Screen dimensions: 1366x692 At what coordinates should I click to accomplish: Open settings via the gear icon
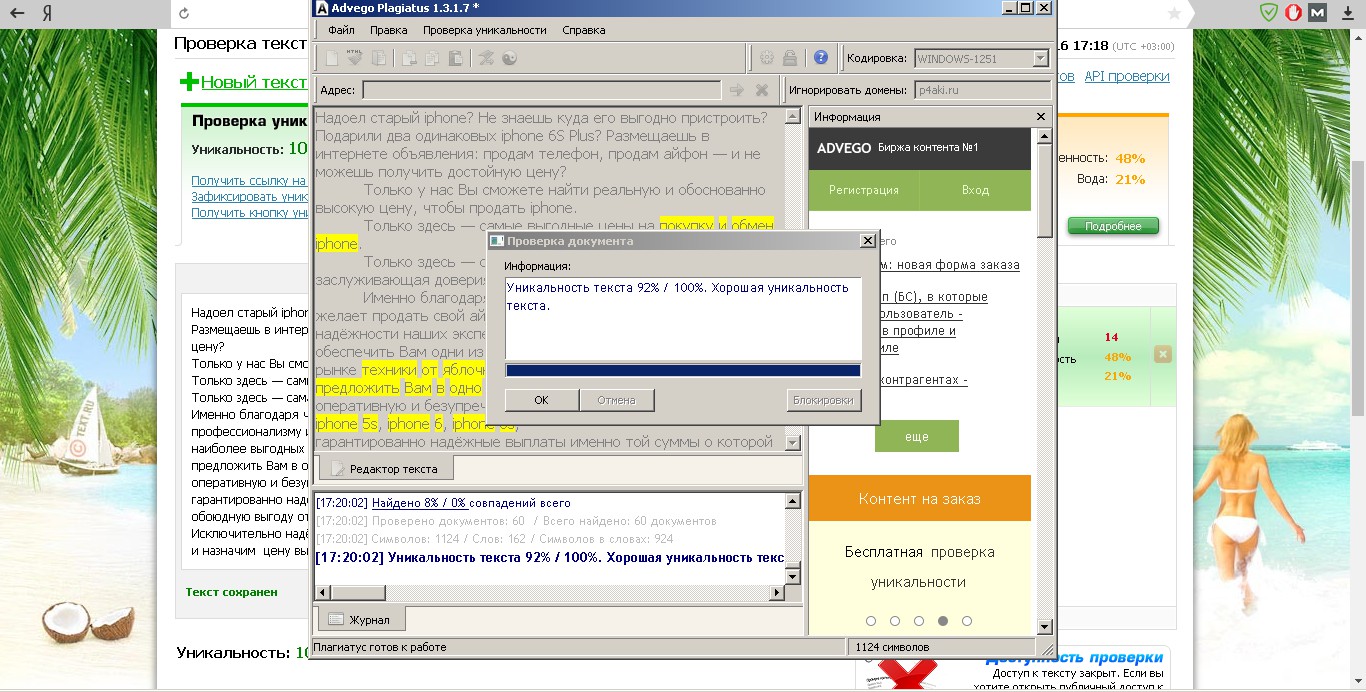[x=767, y=58]
